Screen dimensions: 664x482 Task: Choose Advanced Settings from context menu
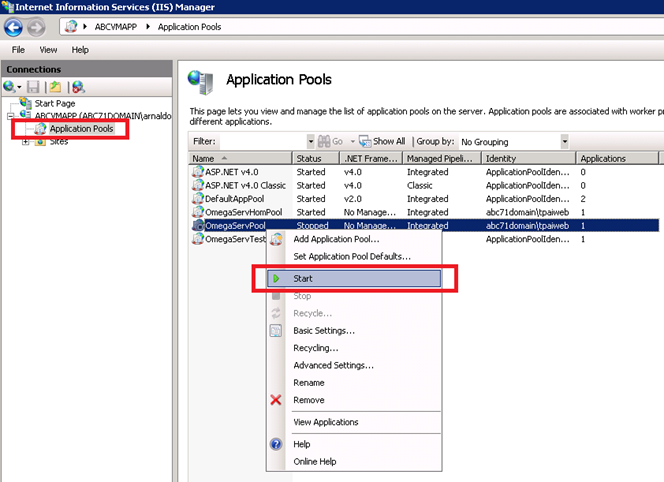[x=354, y=365]
